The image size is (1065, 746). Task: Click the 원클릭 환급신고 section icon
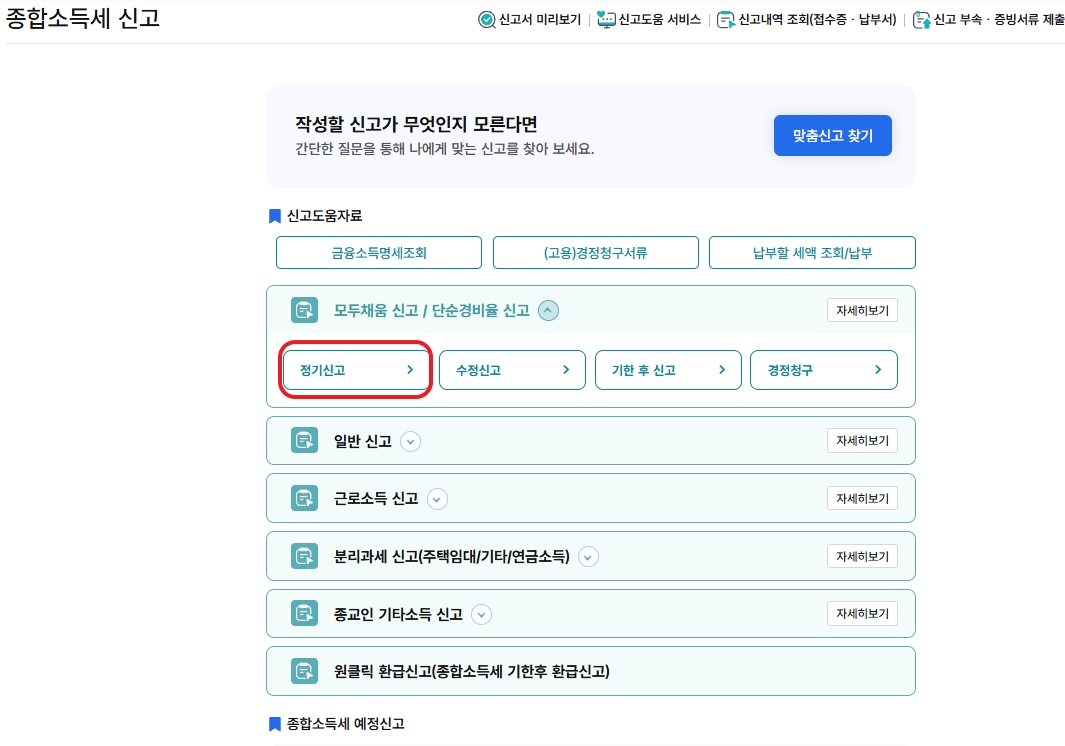304,670
